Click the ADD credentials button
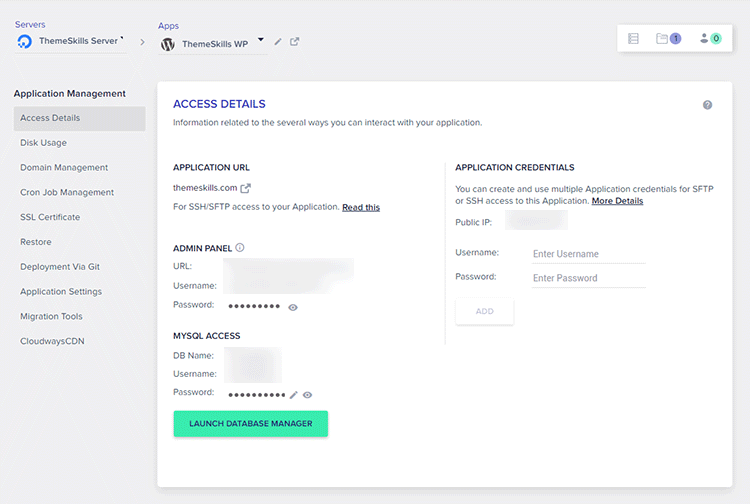Viewport: 750px width, 504px height. click(485, 311)
